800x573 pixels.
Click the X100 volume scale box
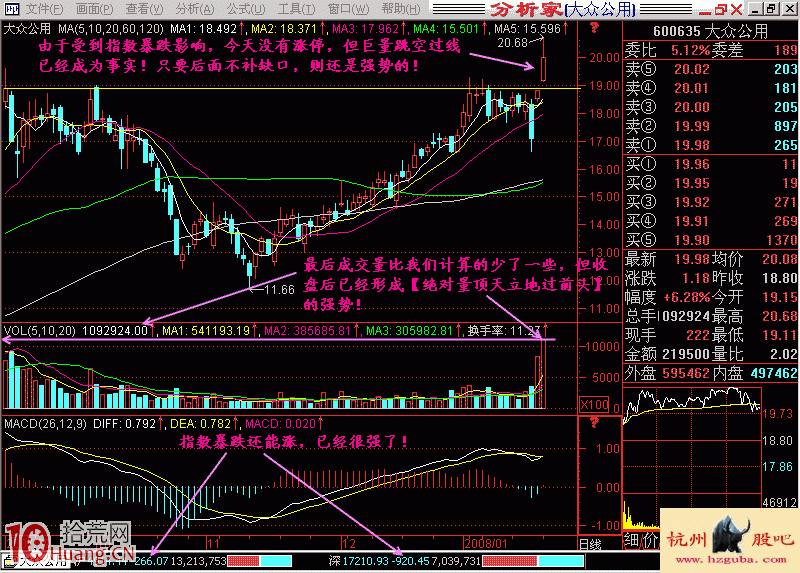[594, 405]
